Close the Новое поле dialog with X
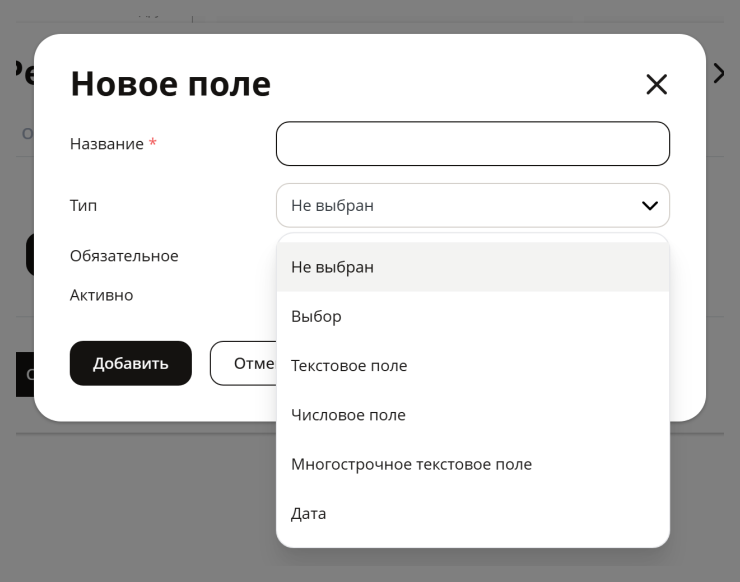Screen dimensions: 740x582 [656, 84]
